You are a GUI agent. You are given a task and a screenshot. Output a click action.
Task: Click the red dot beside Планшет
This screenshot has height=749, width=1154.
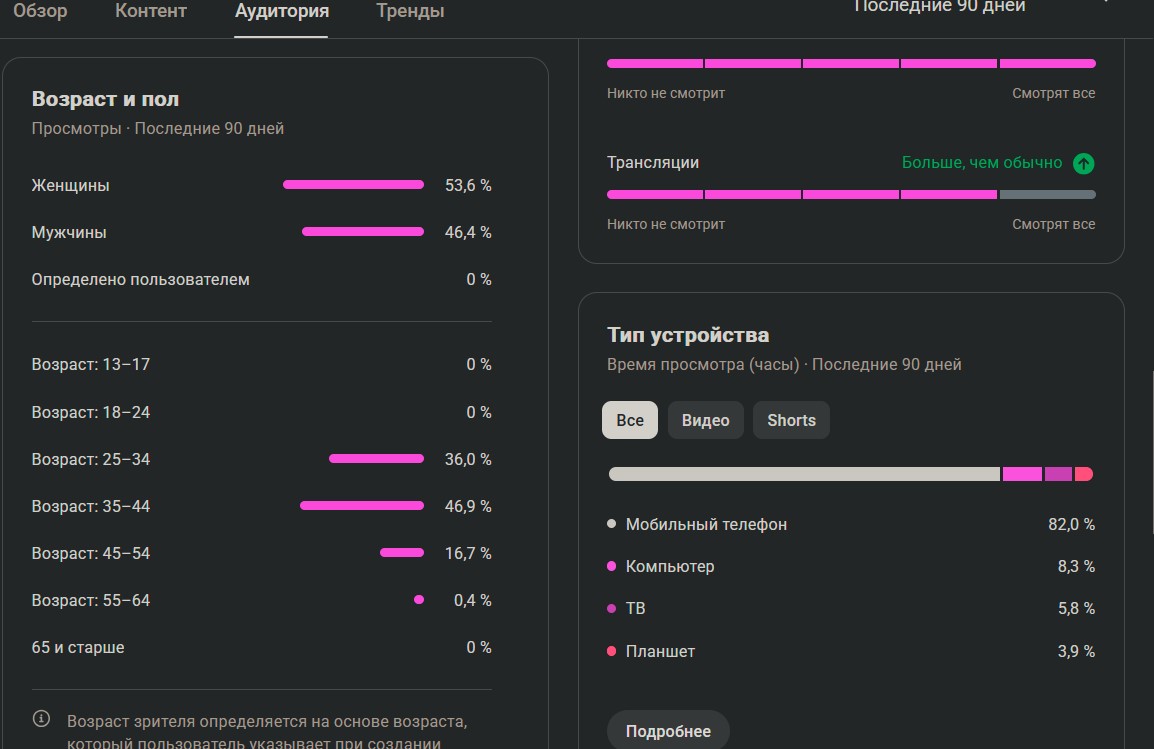tap(611, 651)
